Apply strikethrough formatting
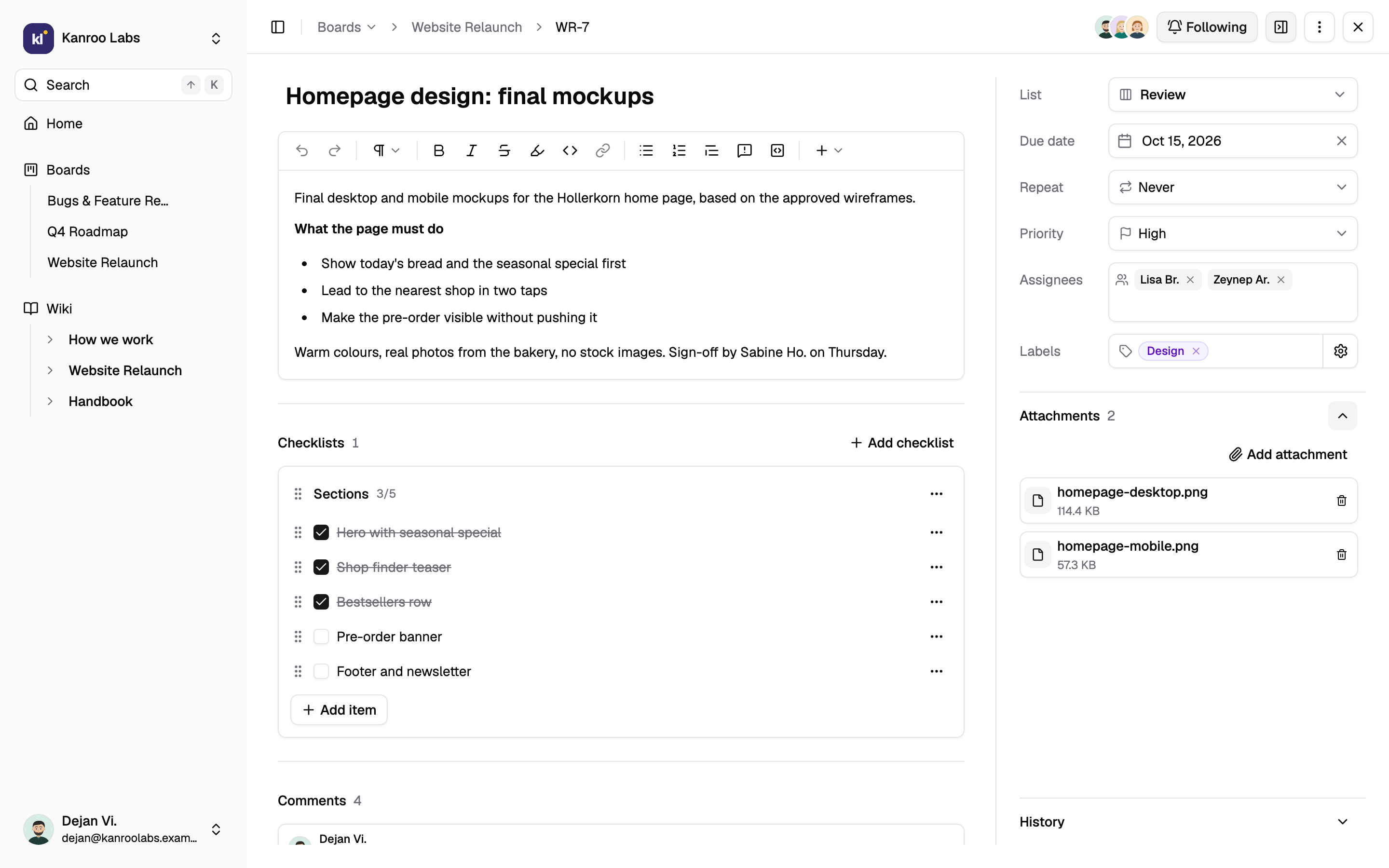The width and height of the screenshot is (1389, 868). (504, 150)
